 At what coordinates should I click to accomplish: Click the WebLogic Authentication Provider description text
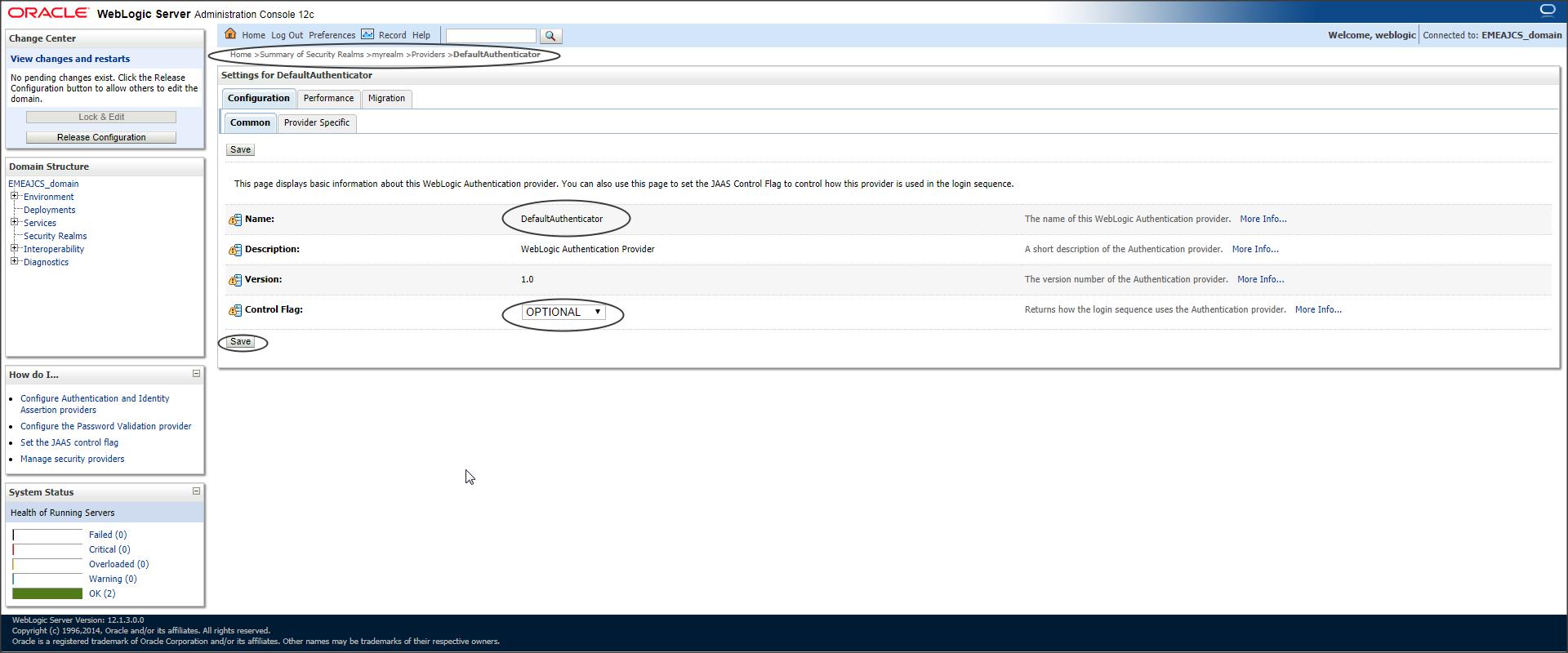588,249
